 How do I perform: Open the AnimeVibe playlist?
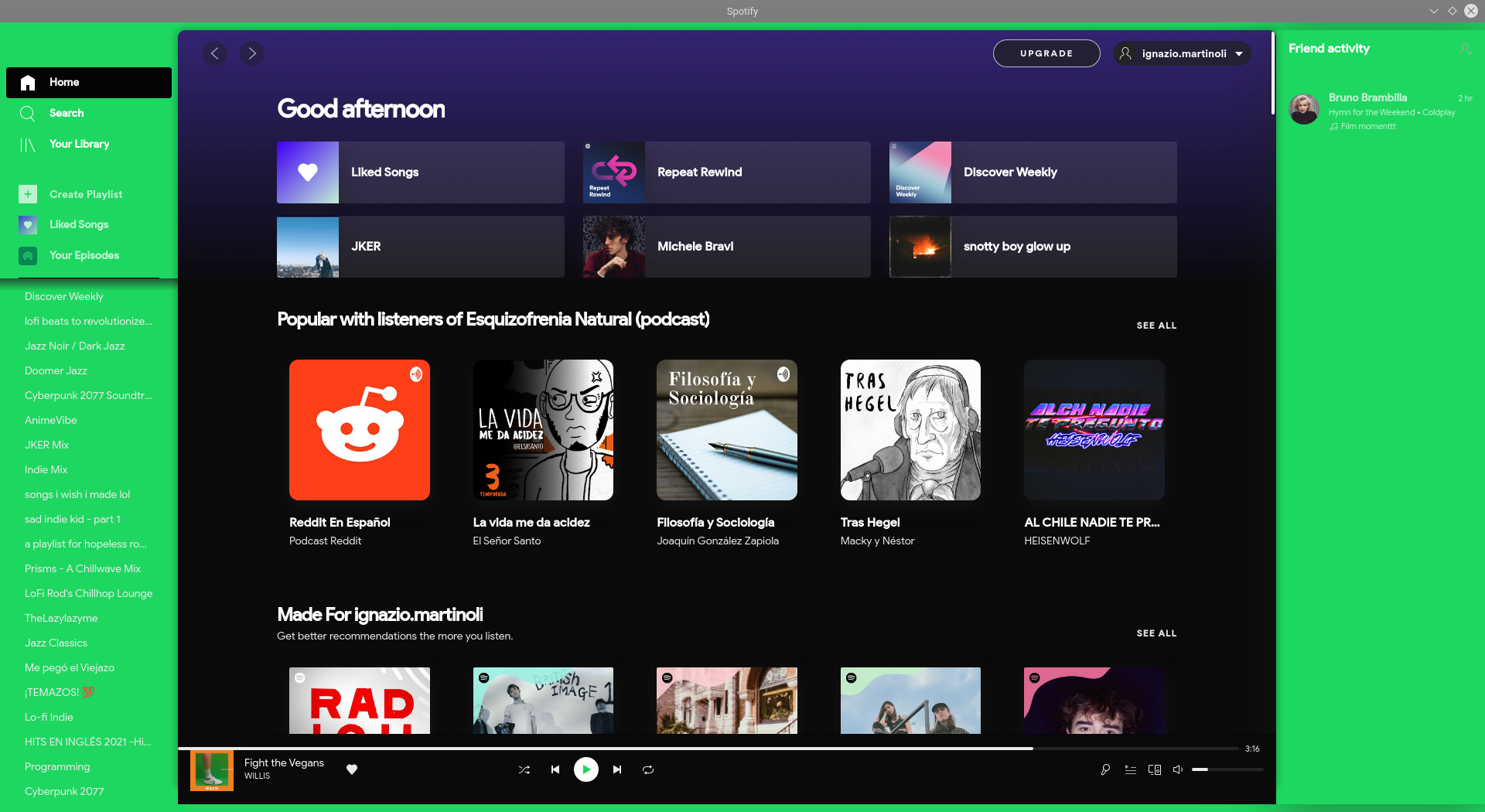51,420
